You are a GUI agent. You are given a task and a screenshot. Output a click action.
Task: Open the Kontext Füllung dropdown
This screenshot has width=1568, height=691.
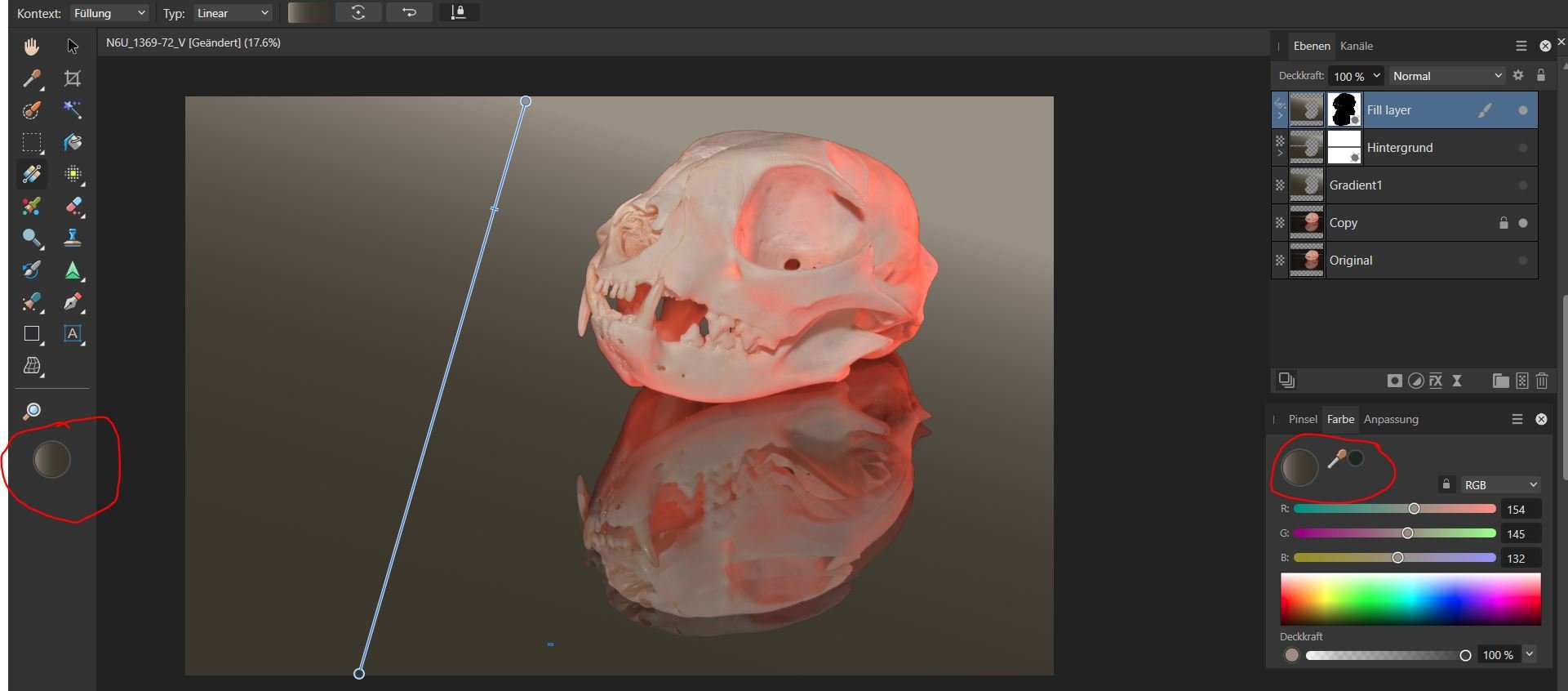(x=109, y=13)
